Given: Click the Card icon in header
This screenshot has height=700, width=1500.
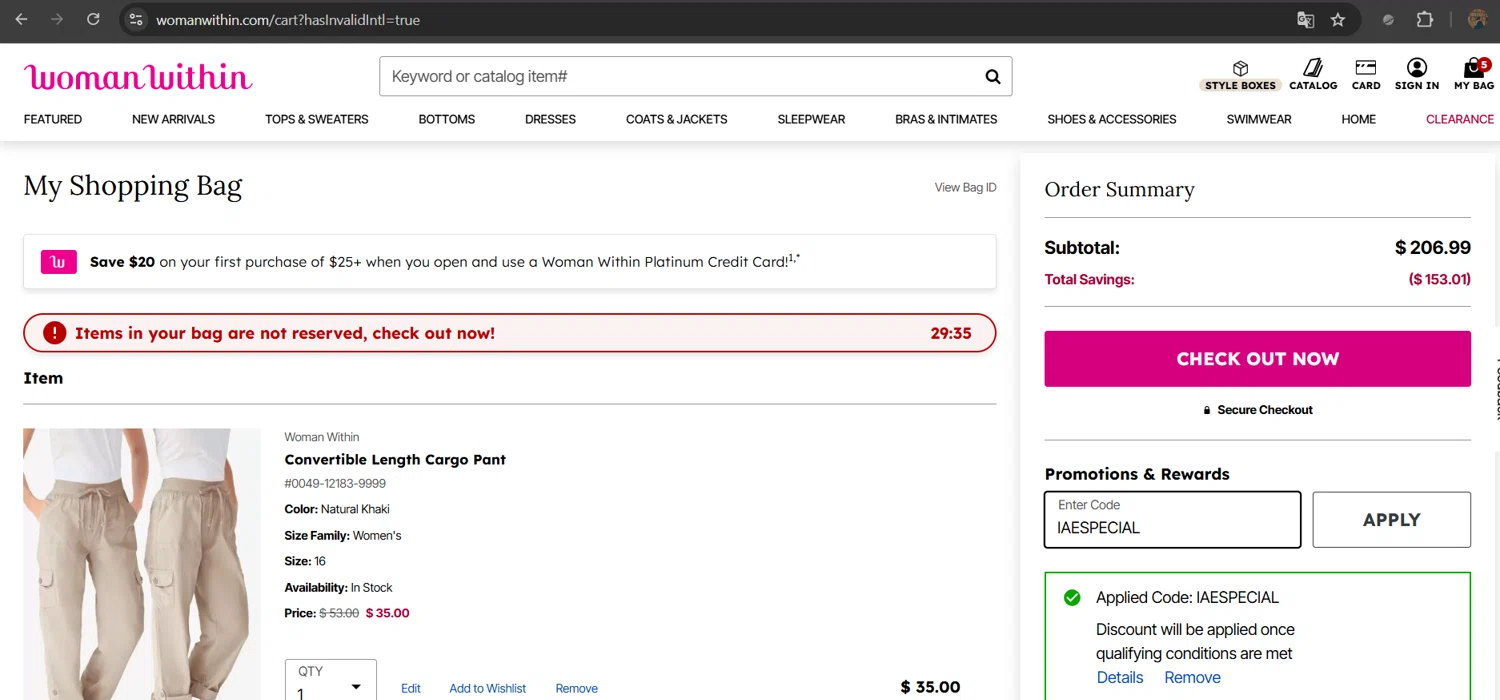Looking at the screenshot, I should click(x=1366, y=68).
